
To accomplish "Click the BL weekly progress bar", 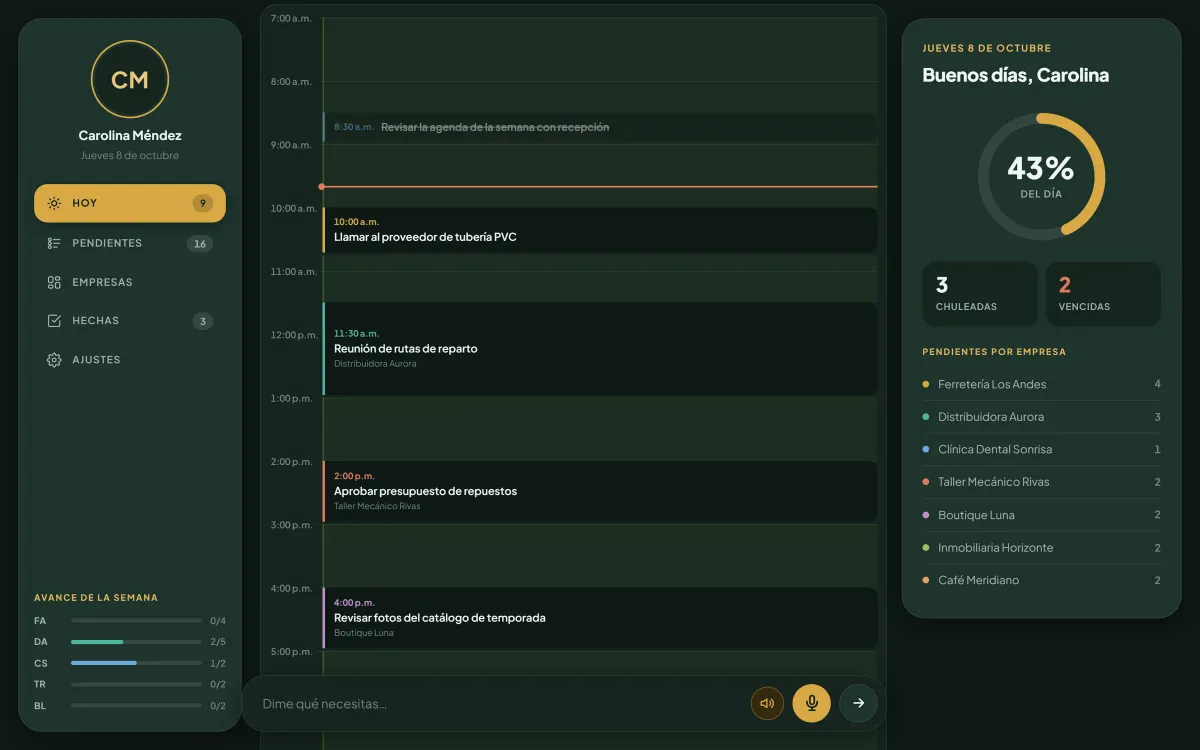I will (x=136, y=706).
